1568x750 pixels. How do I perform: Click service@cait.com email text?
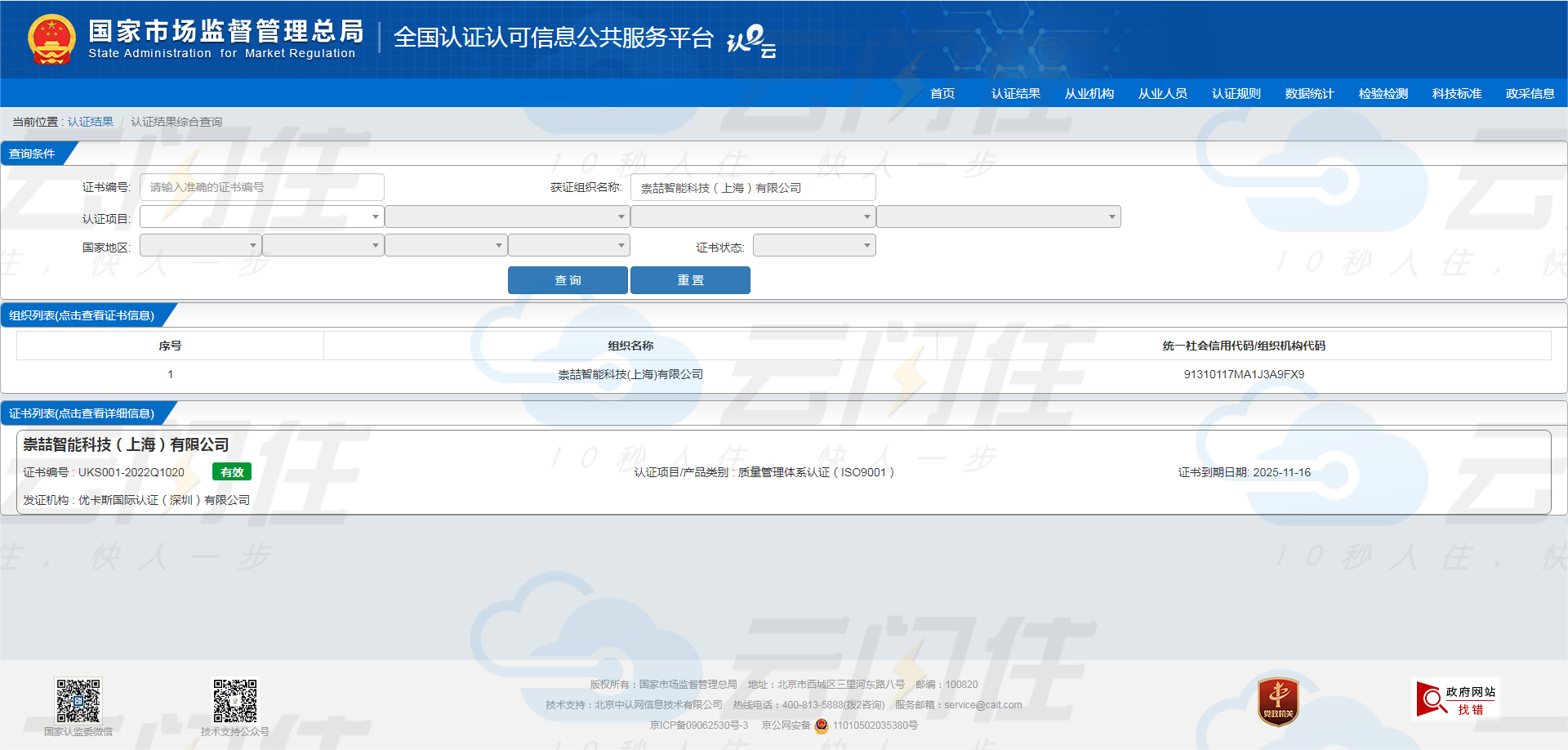pos(983,705)
